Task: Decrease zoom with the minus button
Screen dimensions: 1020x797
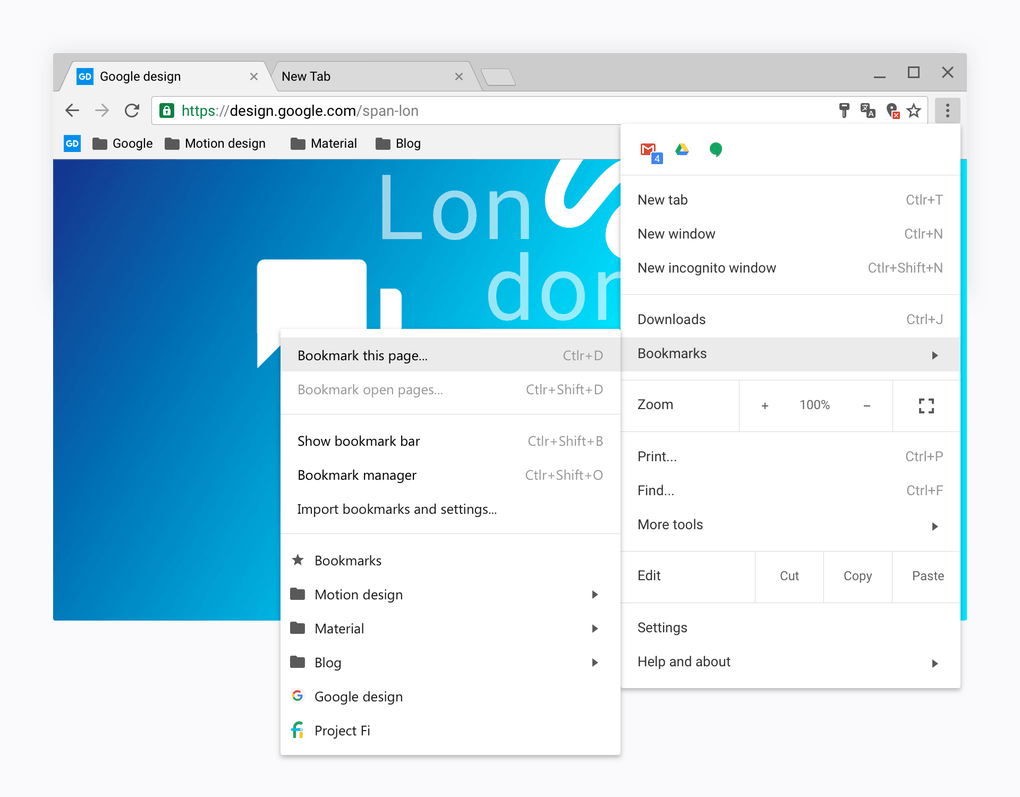Action: click(866, 405)
